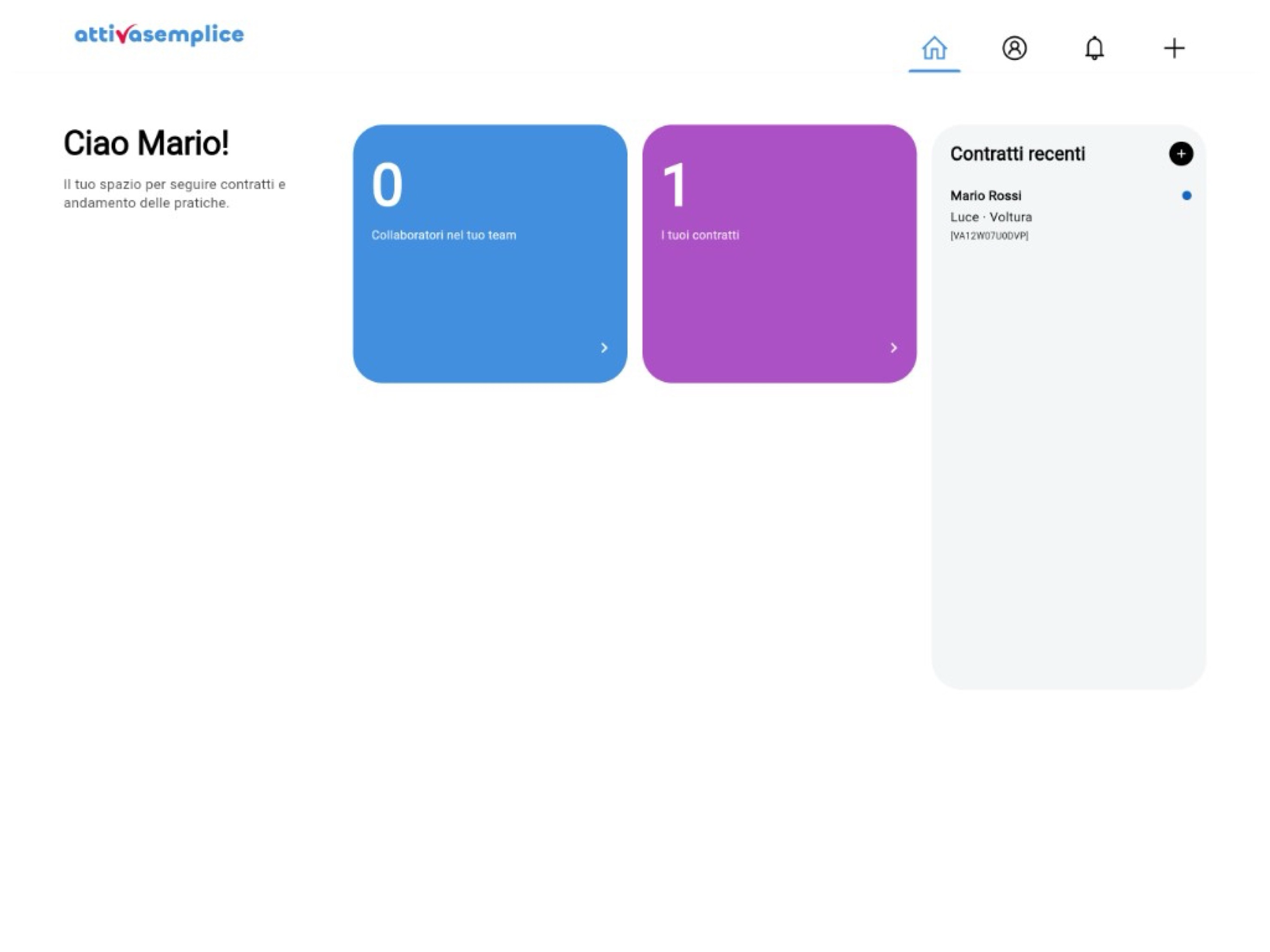Select the purple I tuoi contratti card

click(779, 254)
